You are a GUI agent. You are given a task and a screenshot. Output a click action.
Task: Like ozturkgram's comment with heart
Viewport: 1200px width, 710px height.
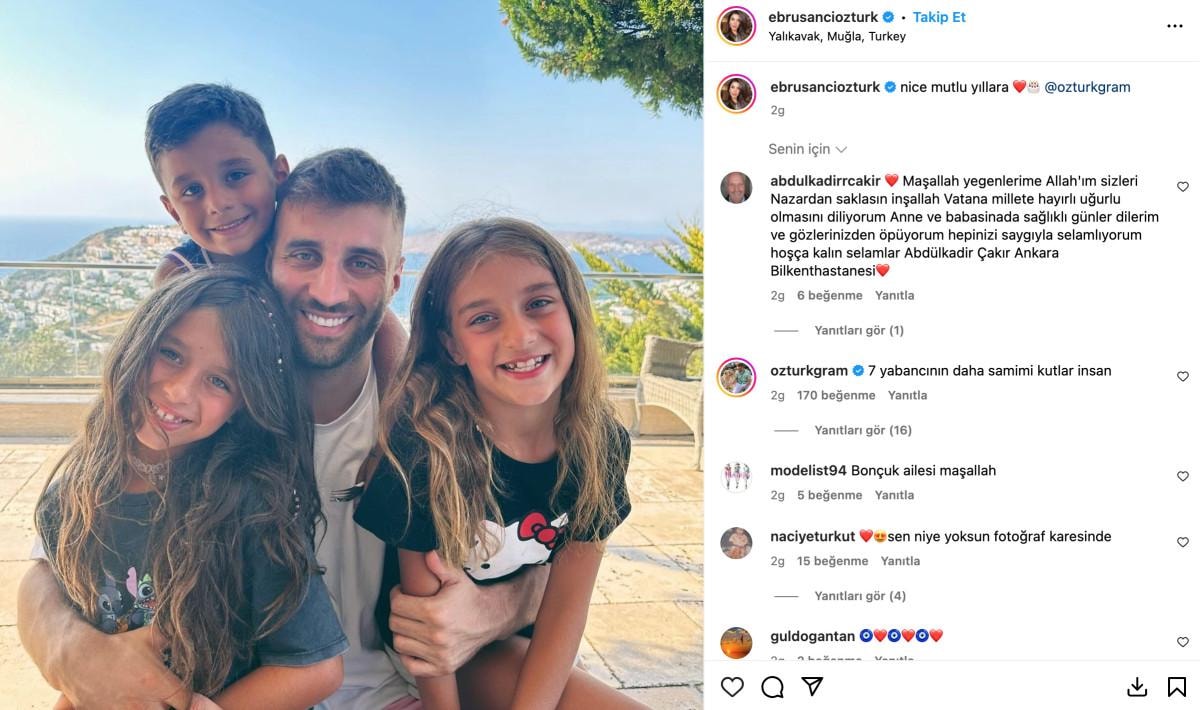coord(1183,377)
